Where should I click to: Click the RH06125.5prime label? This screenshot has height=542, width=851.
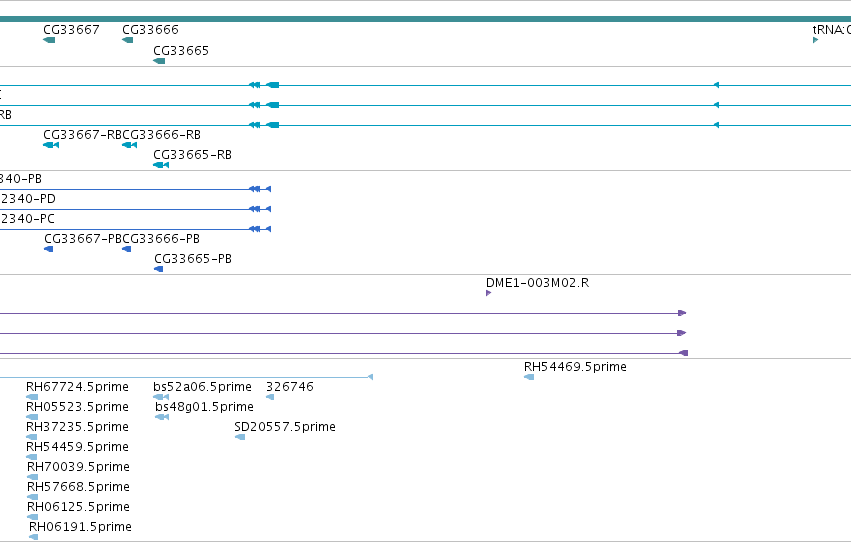[x=78, y=507]
